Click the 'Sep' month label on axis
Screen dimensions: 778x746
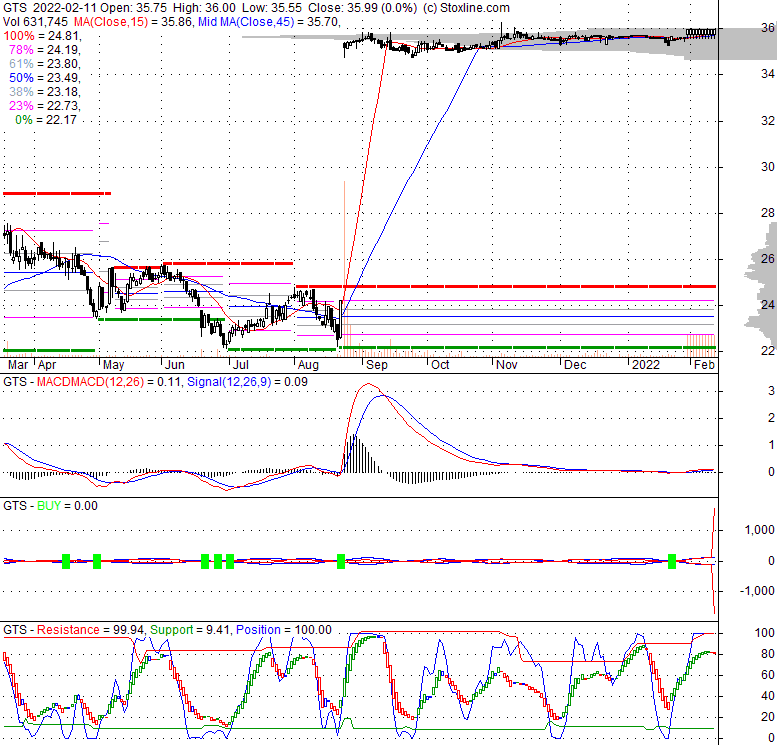[x=377, y=365]
